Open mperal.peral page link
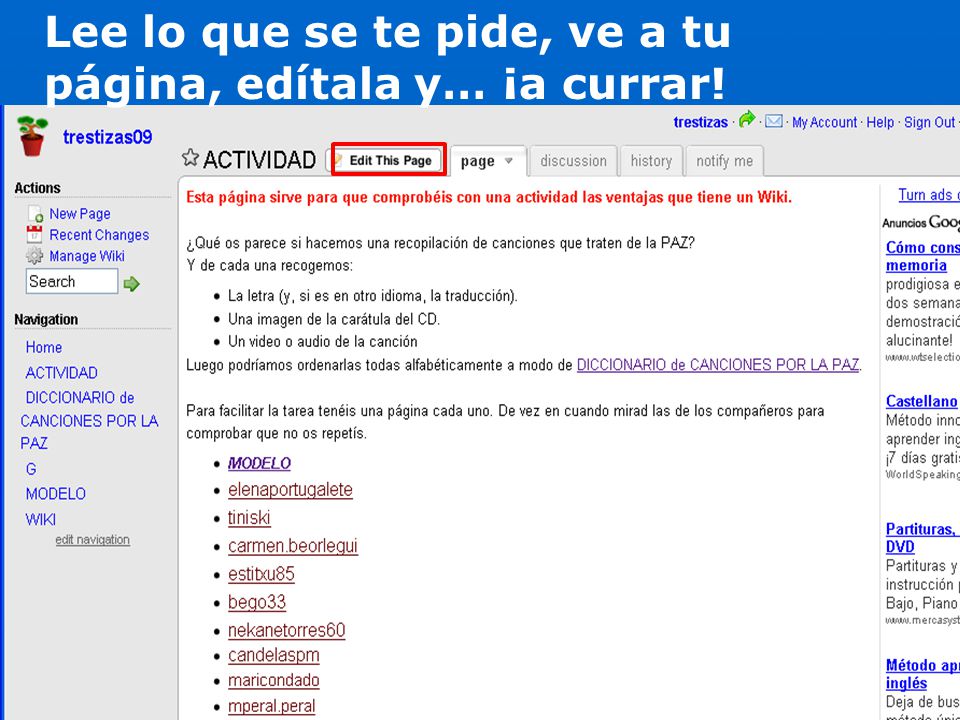Viewport: 960px width, 720px height. [272, 706]
